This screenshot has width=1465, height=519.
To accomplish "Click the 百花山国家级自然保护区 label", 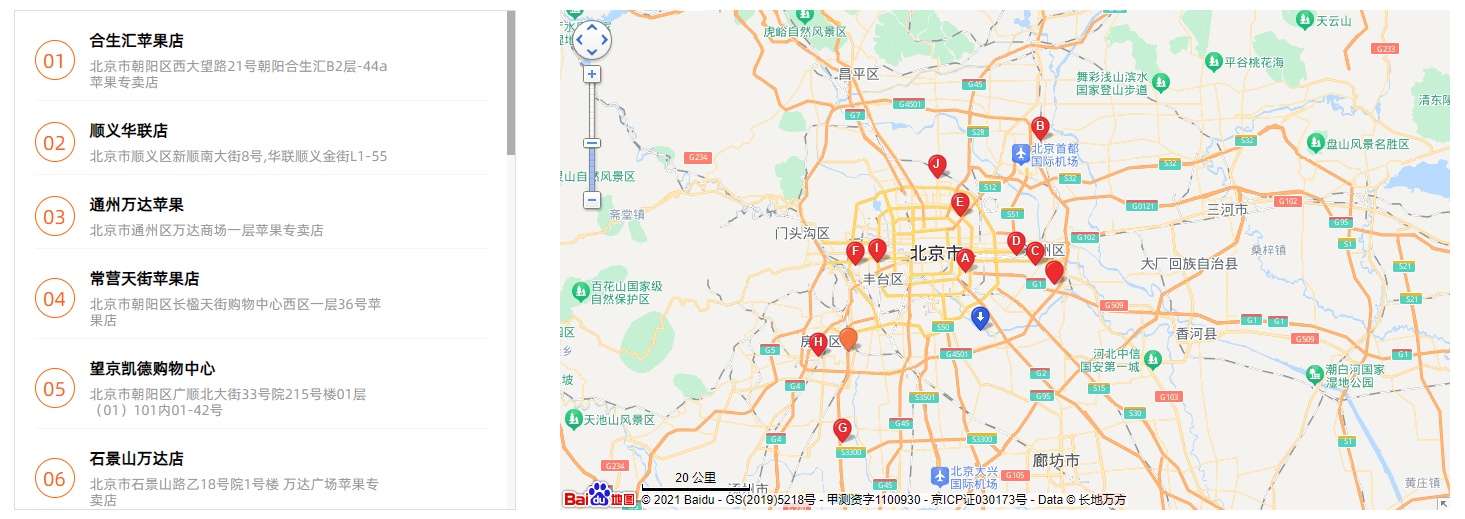I will pyautogui.click(x=627, y=292).
